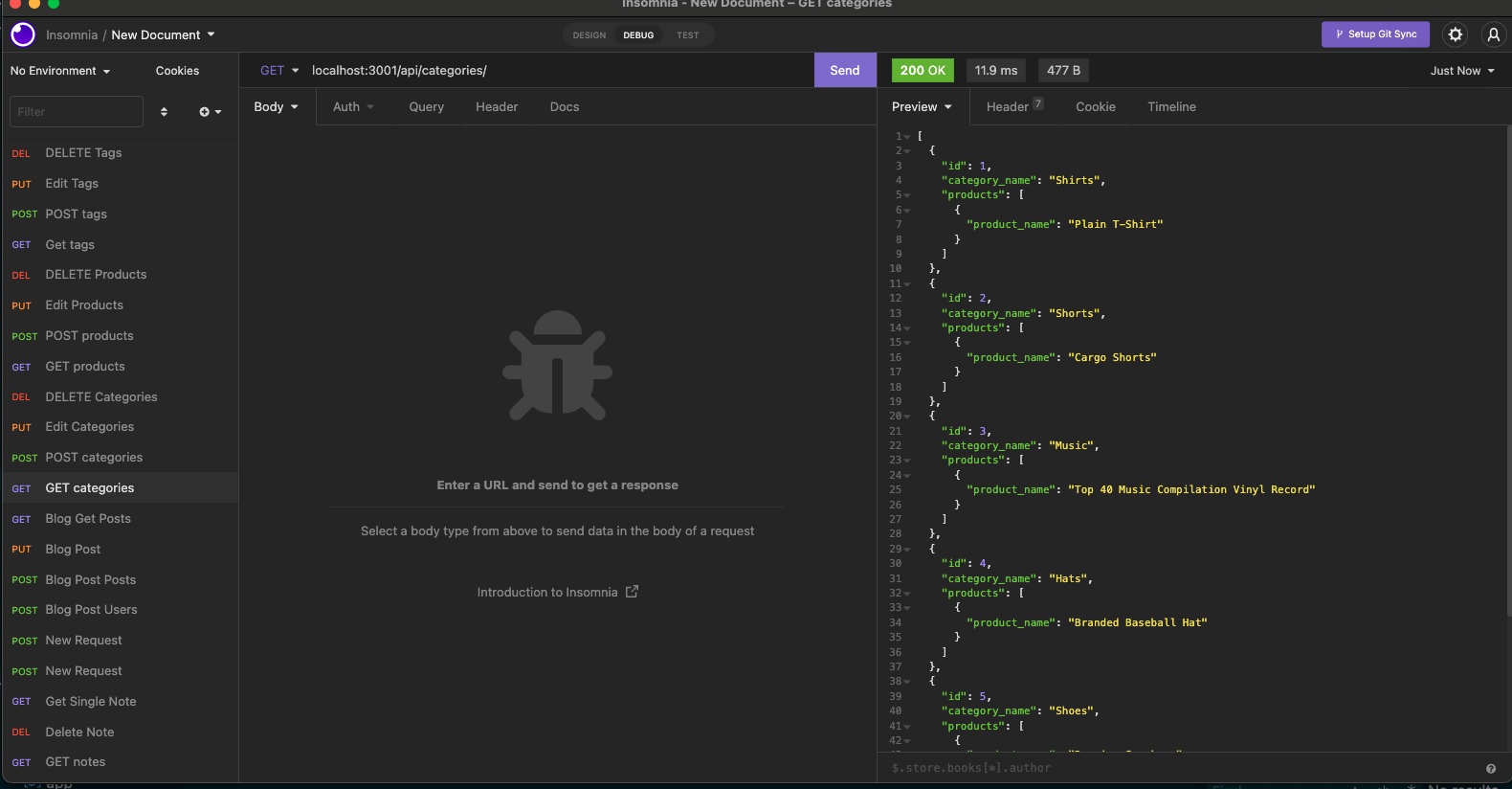The height and width of the screenshot is (789, 1512).
Task: Open the Query tab
Action: click(x=427, y=107)
